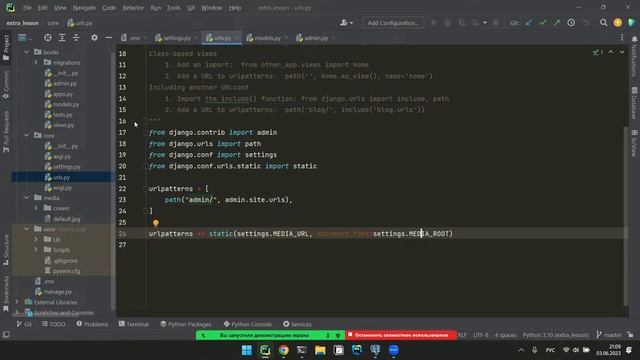The image size is (640, 360).
Task: Open the Python Console tool window
Action: pos(247,324)
